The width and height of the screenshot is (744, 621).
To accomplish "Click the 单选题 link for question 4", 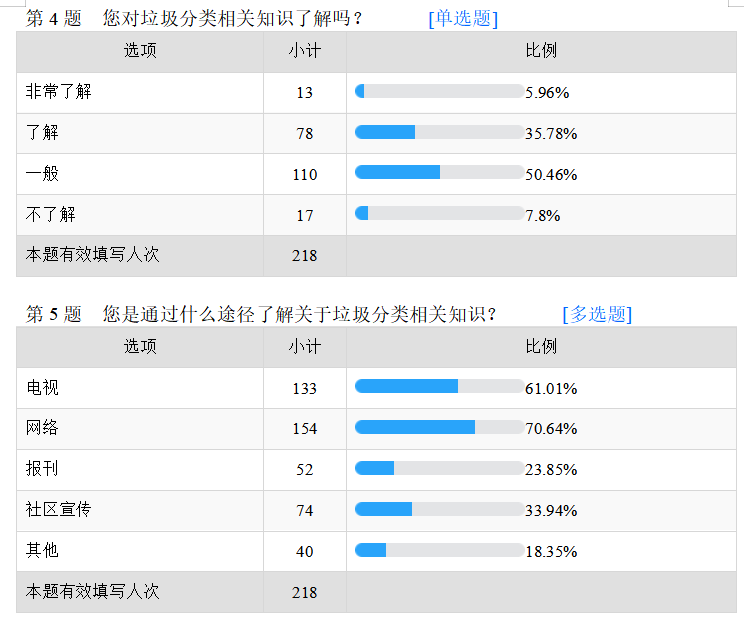I will click(x=463, y=19).
